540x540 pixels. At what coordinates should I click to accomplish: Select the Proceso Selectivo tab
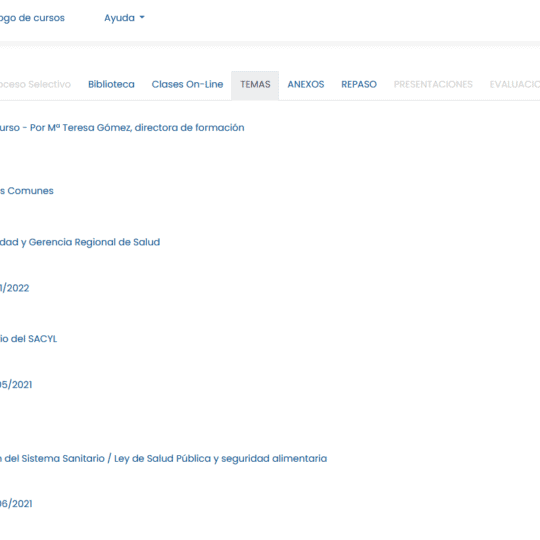[x=35, y=84]
